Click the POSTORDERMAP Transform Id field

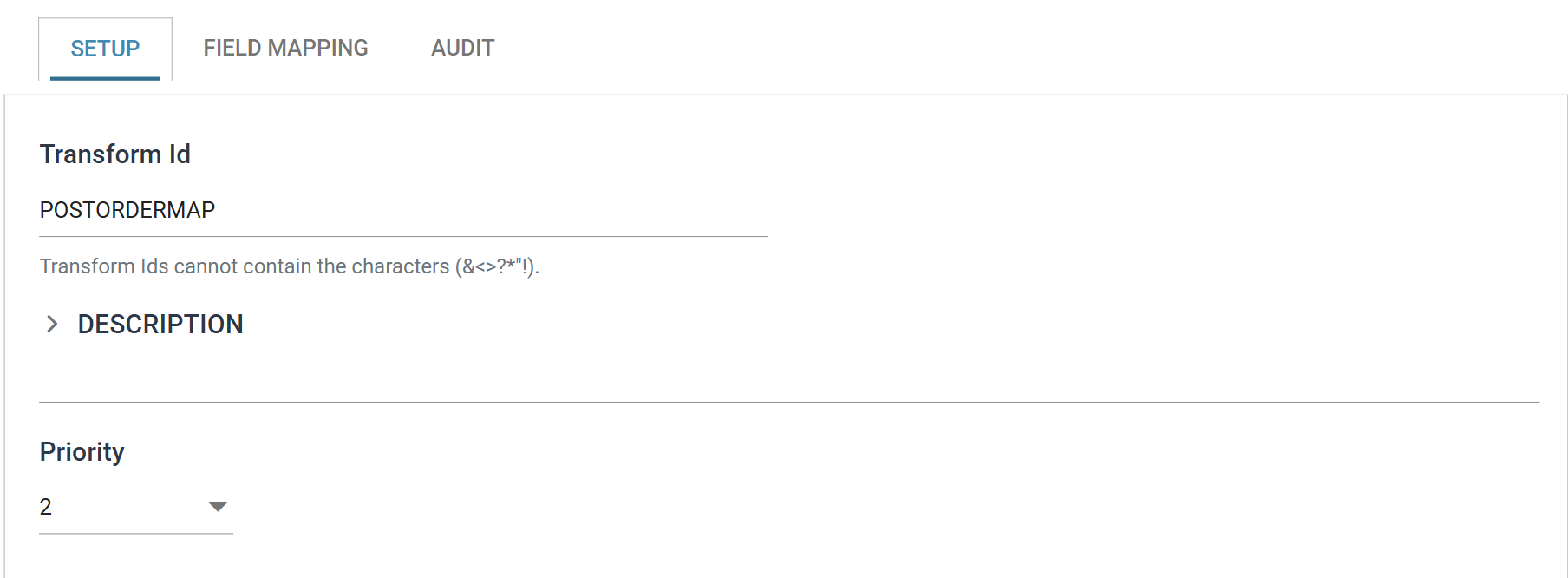[403, 210]
